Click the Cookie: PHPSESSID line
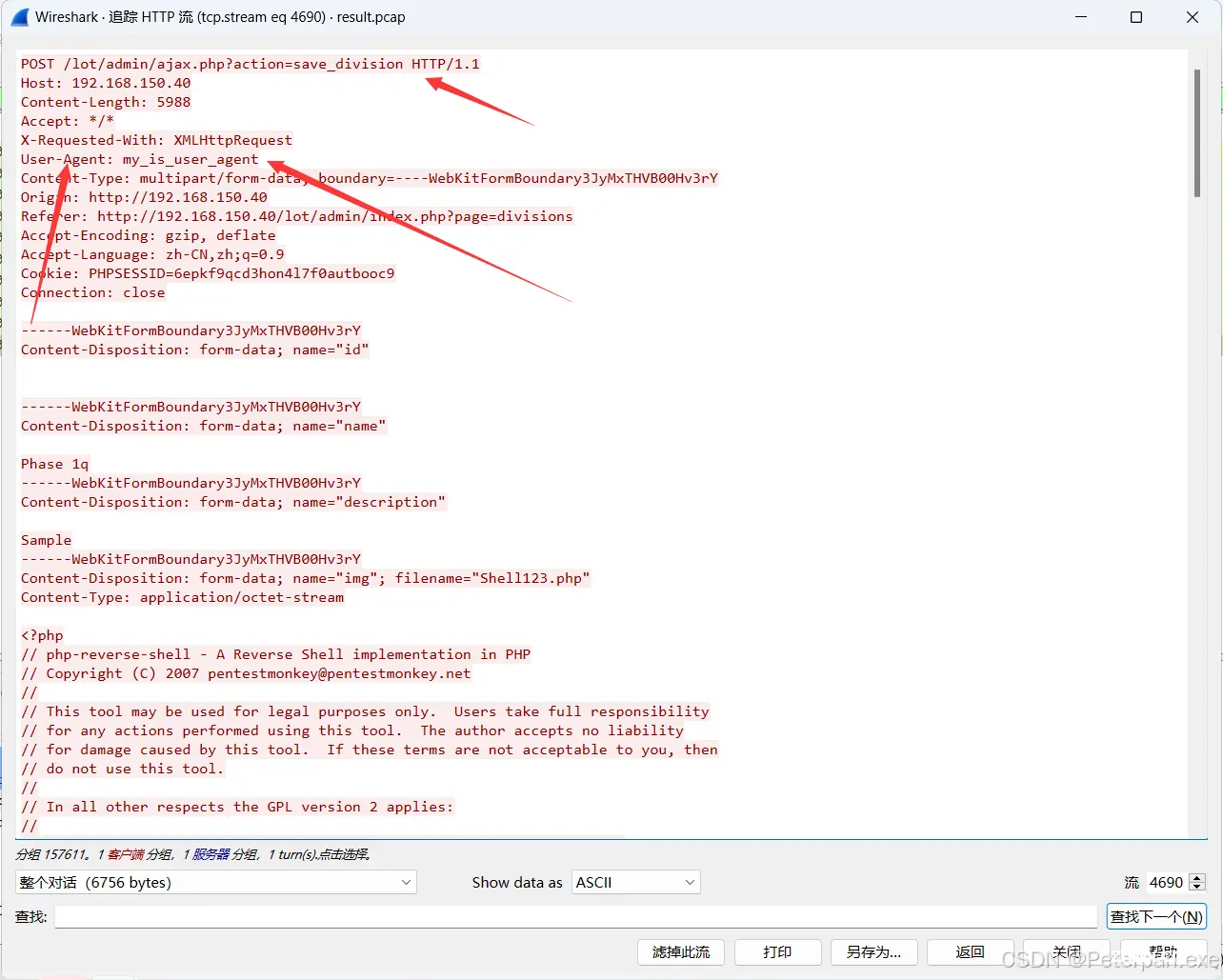The width and height of the screenshot is (1223, 980). pyautogui.click(x=208, y=273)
